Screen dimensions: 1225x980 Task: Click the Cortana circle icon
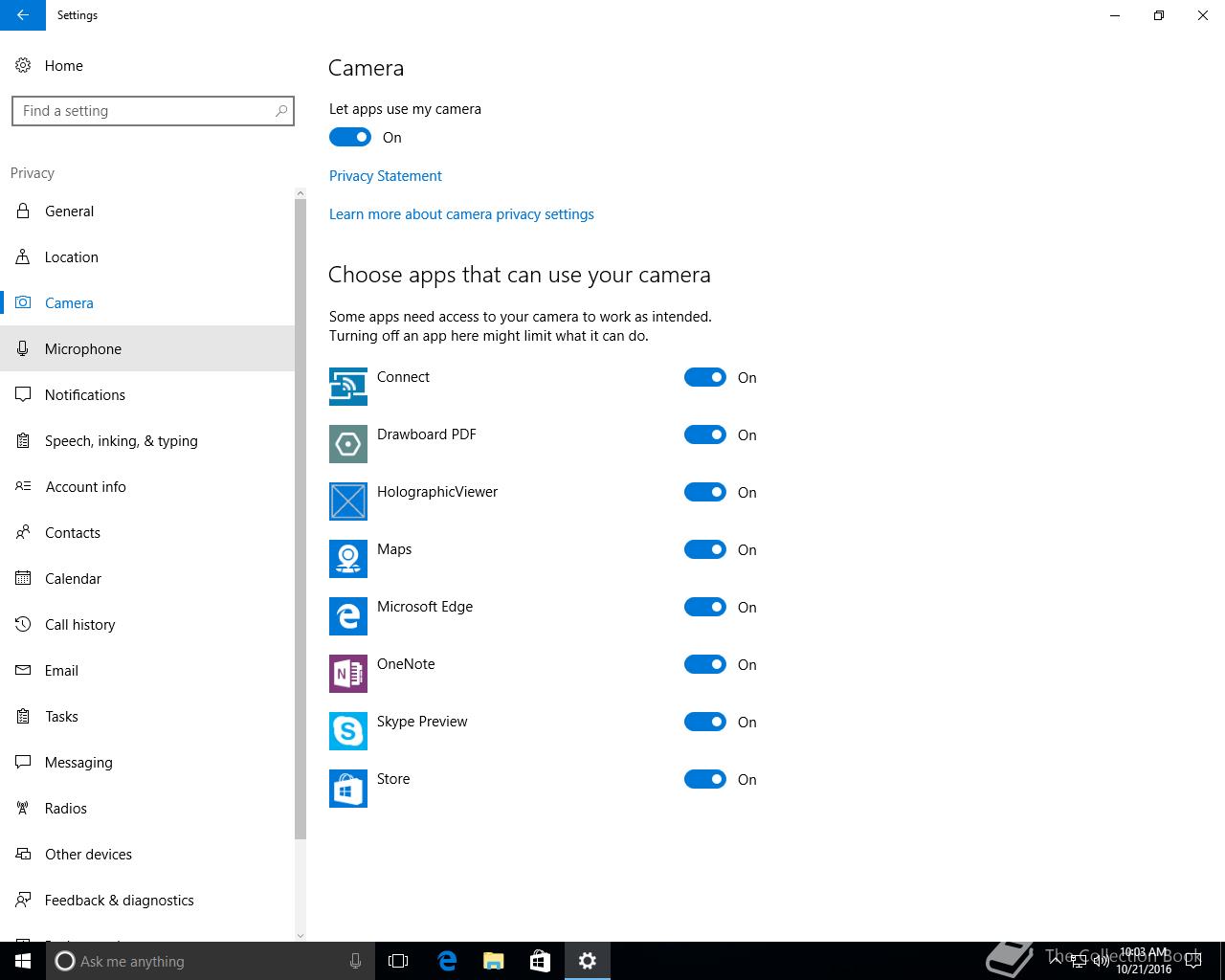[65, 961]
